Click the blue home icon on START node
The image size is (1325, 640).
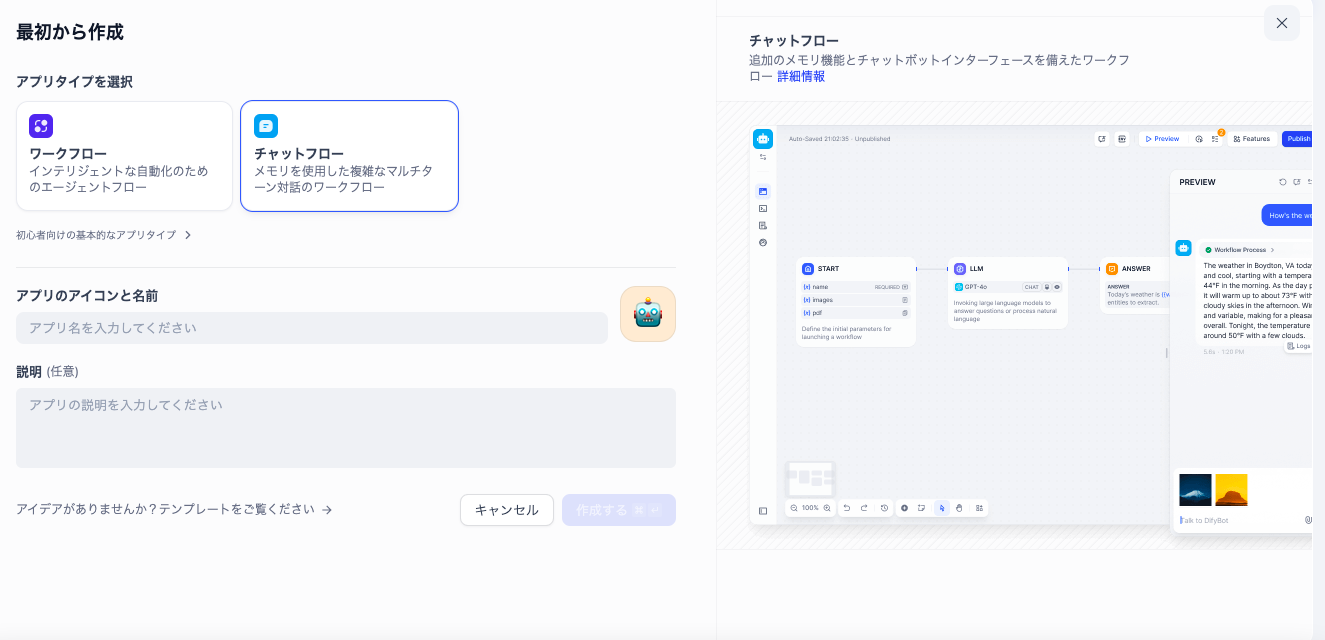pos(808,269)
